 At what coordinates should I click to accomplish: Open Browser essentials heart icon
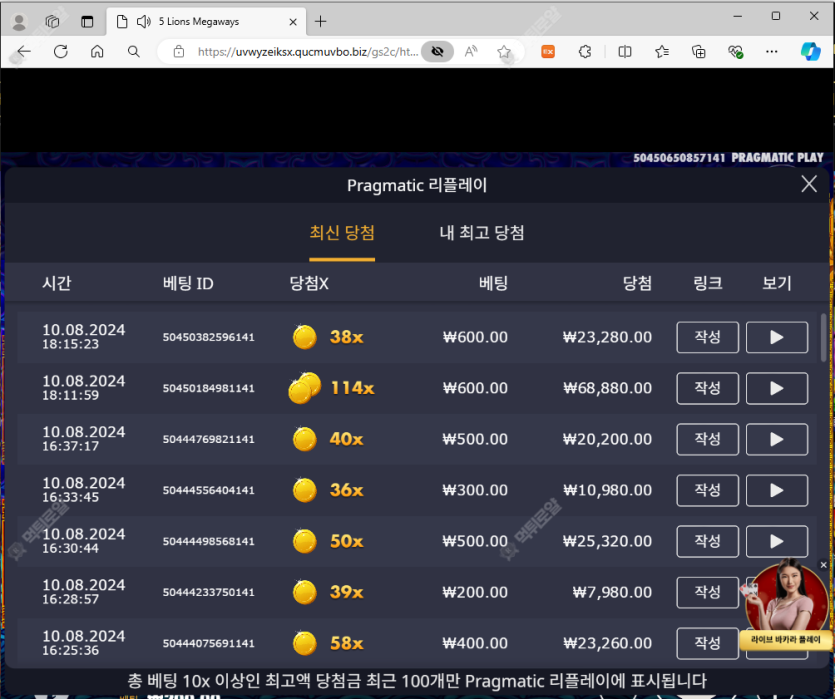735,52
